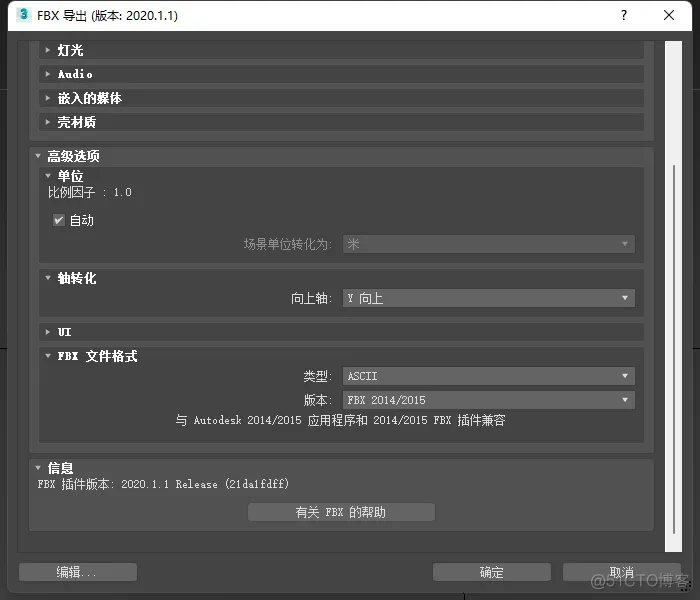Screen dimensions: 700x600
Task: Expand the 壳材质 rollout
Action: pos(341,122)
